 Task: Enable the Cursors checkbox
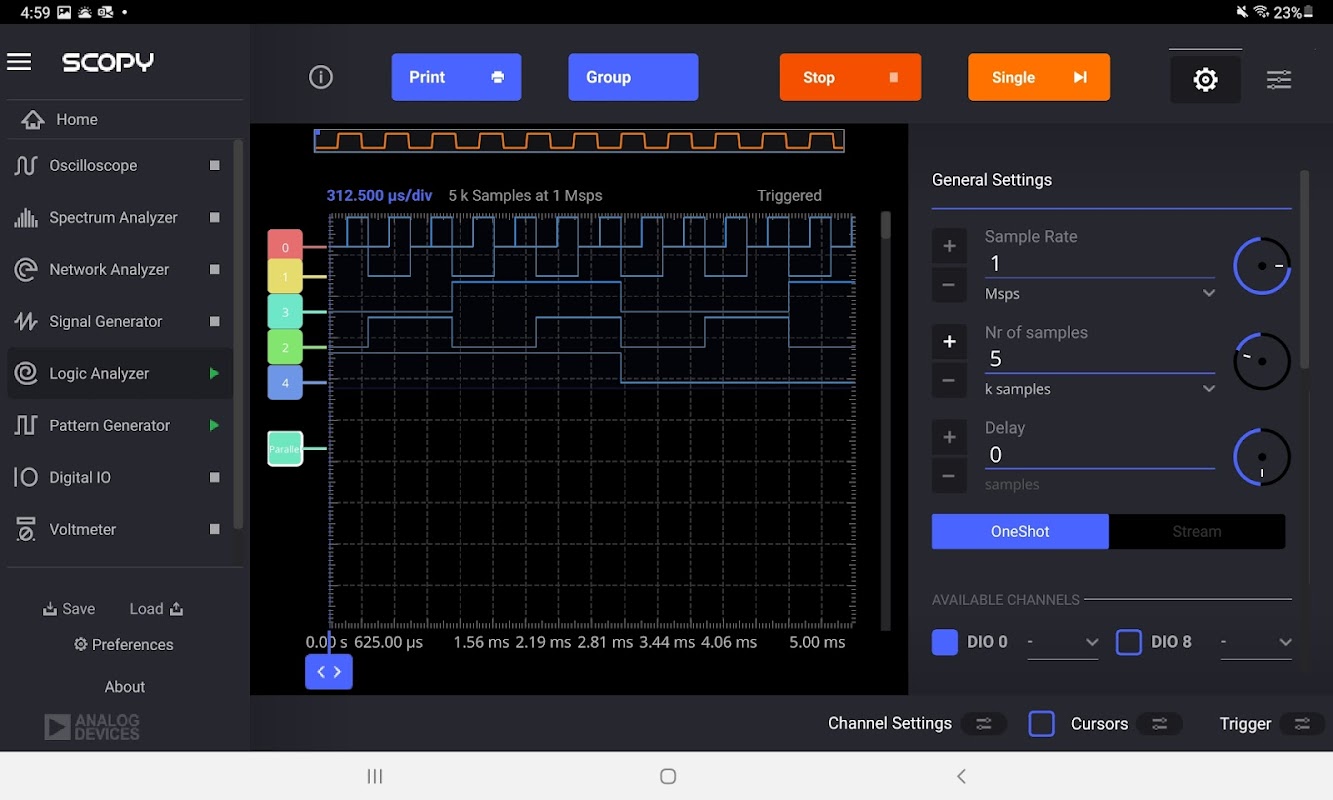pyautogui.click(x=1042, y=724)
